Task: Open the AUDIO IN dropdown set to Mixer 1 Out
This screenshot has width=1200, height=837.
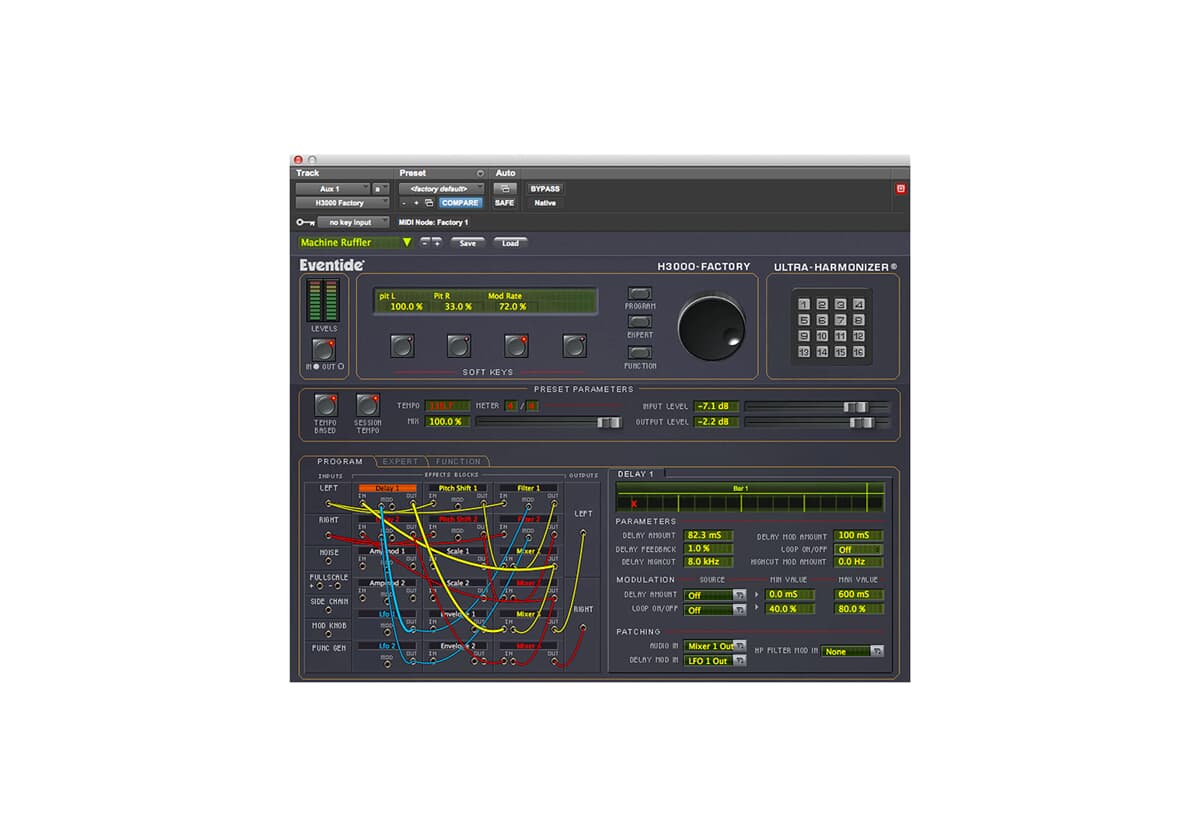Action: click(x=715, y=646)
